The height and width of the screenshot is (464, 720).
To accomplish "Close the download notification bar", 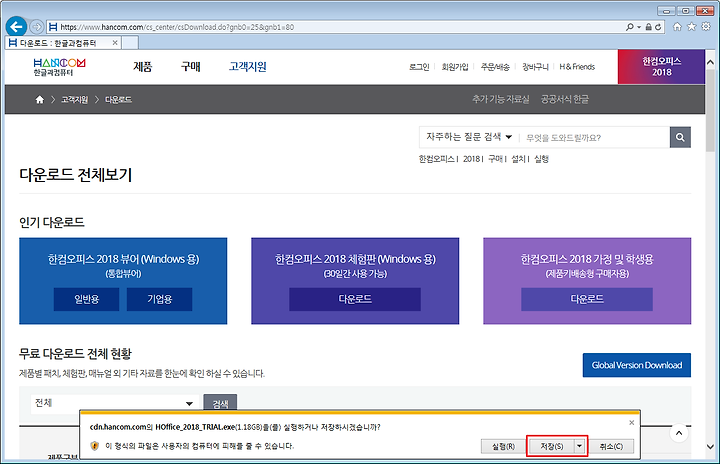I will (x=631, y=422).
